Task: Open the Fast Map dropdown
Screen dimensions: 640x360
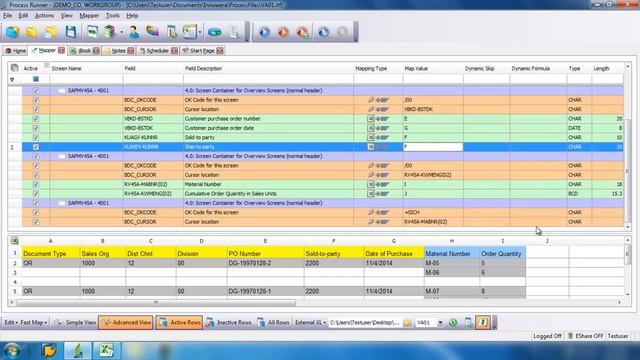Action: pyautogui.click(x=33, y=322)
